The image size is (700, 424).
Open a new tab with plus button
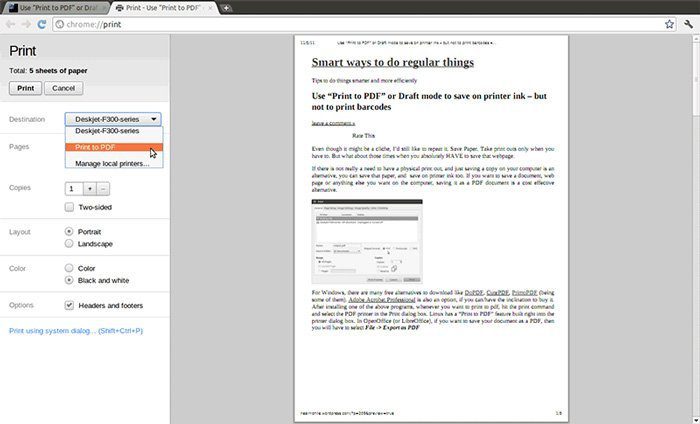coord(226,8)
